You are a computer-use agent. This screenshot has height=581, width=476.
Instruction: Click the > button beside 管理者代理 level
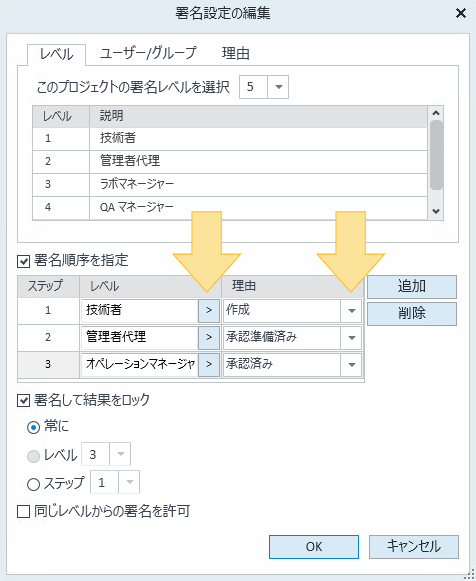(209, 338)
